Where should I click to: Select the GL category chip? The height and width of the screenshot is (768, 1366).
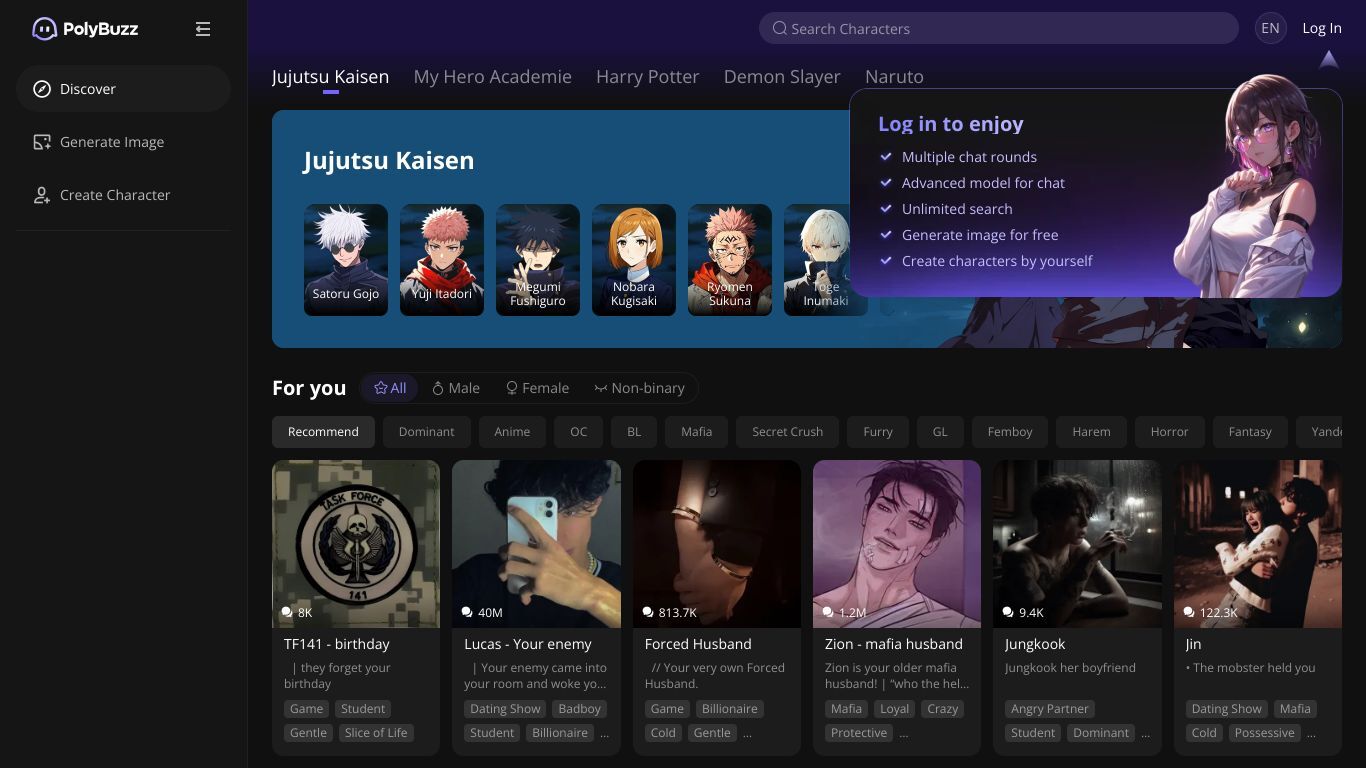tap(940, 432)
